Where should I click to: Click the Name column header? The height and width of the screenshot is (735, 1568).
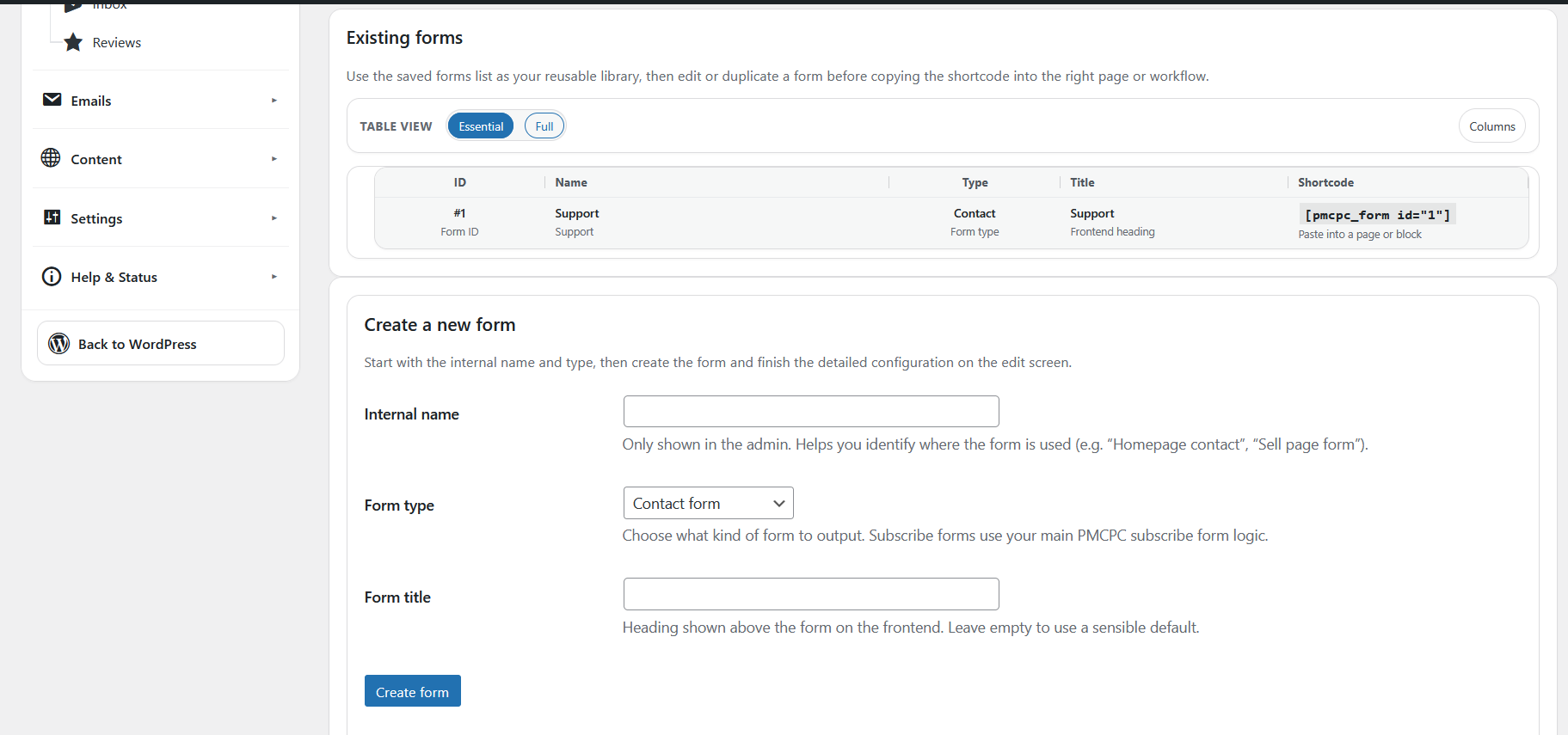pyautogui.click(x=571, y=182)
